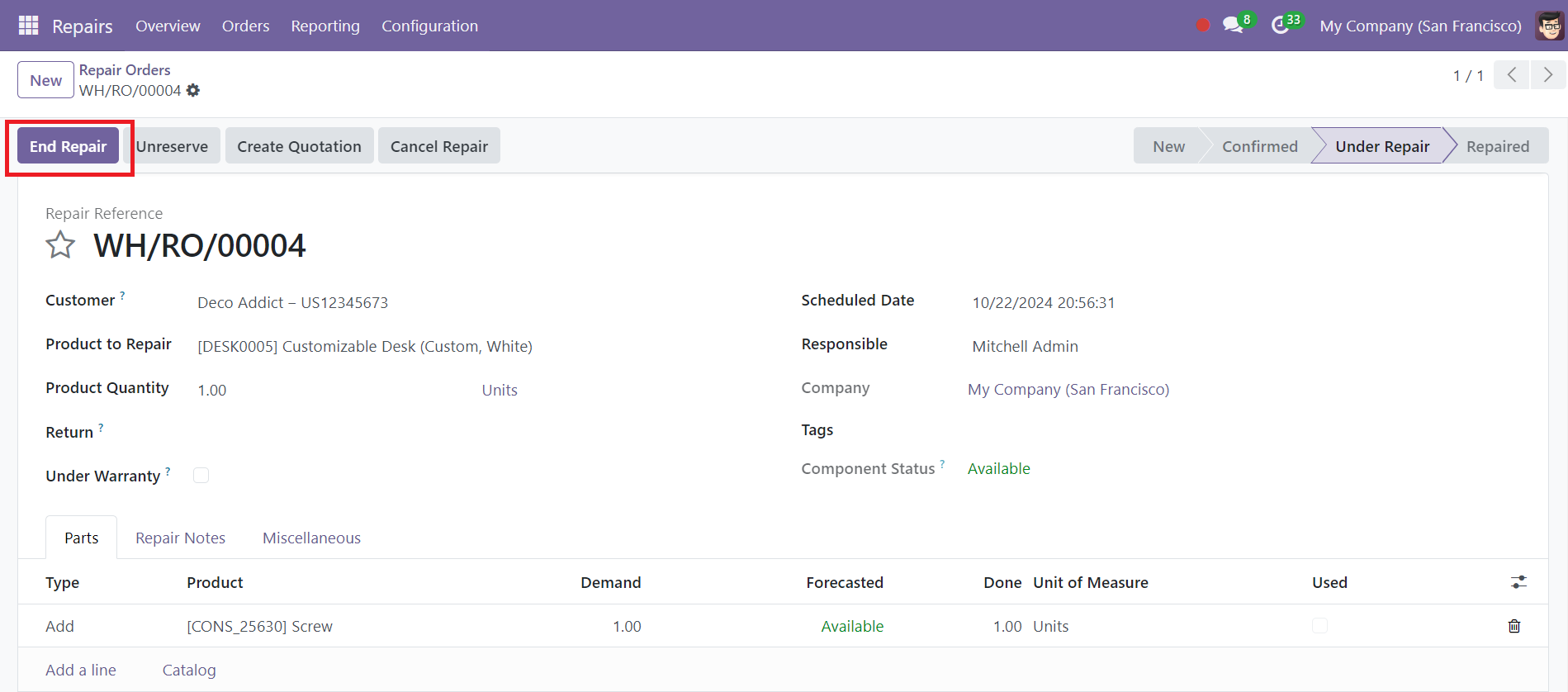Viewport: 1568px width, 692px height.
Task: Go to next record arrow
Action: pos(1548,75)
